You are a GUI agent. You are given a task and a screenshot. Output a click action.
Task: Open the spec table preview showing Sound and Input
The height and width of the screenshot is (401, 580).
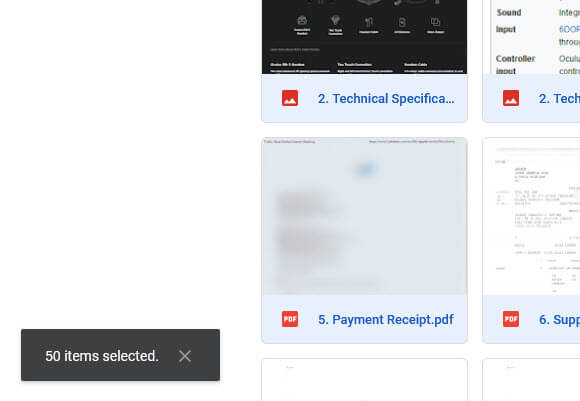coord(532,37)
